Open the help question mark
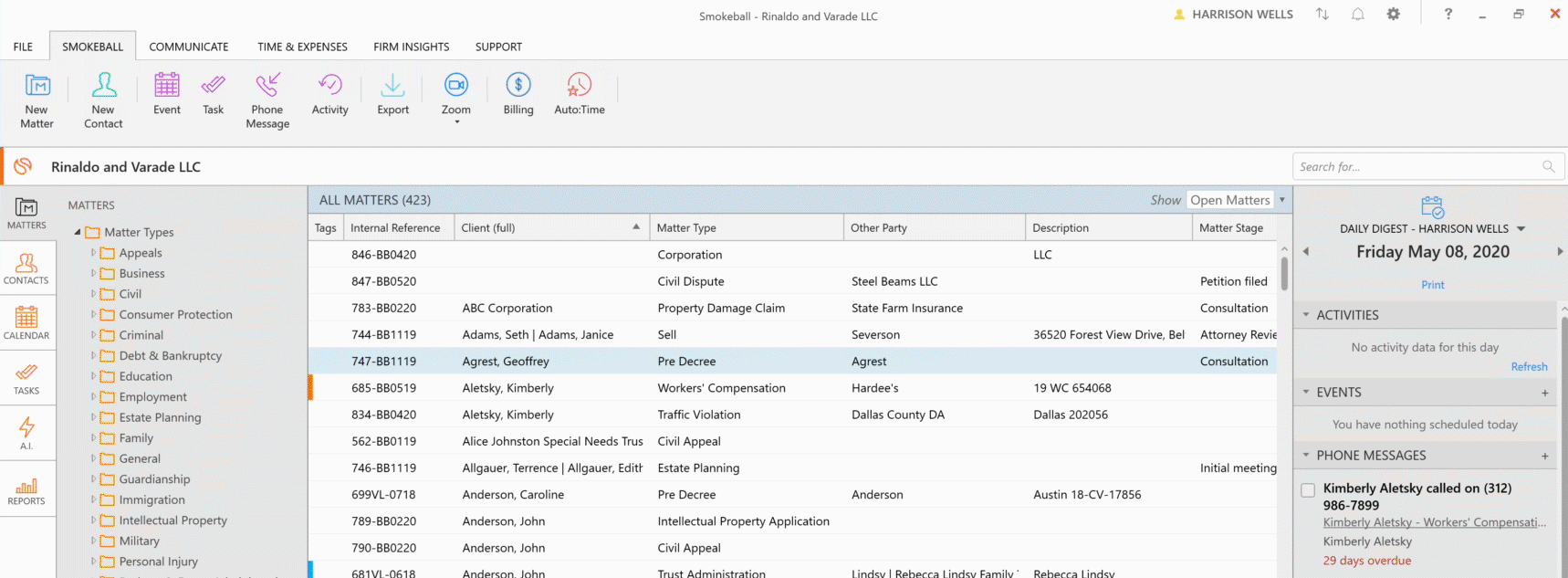1568x578 pixels. coord(1448,14)
